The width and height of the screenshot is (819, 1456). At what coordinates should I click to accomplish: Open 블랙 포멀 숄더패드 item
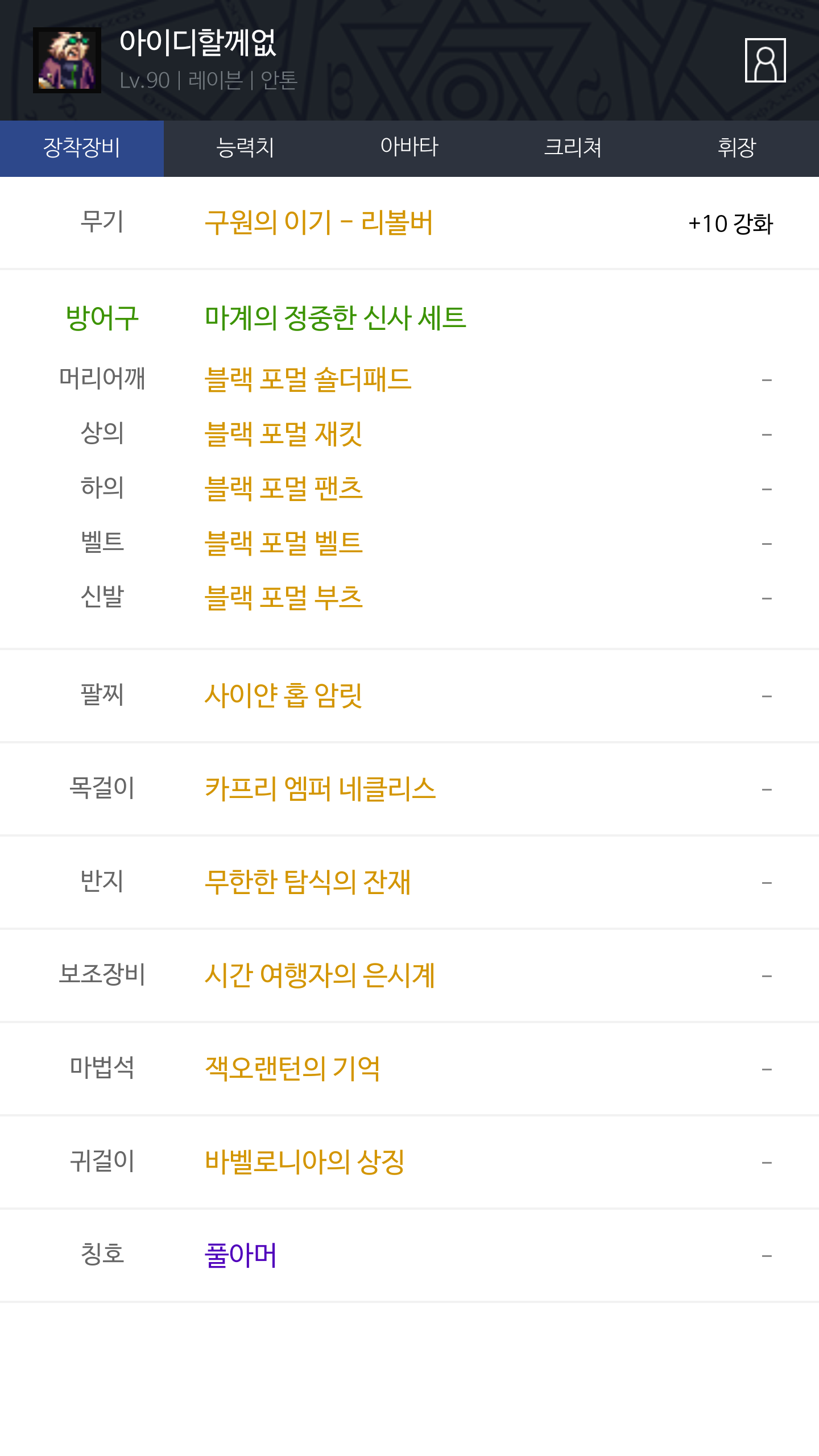(308, 379)
